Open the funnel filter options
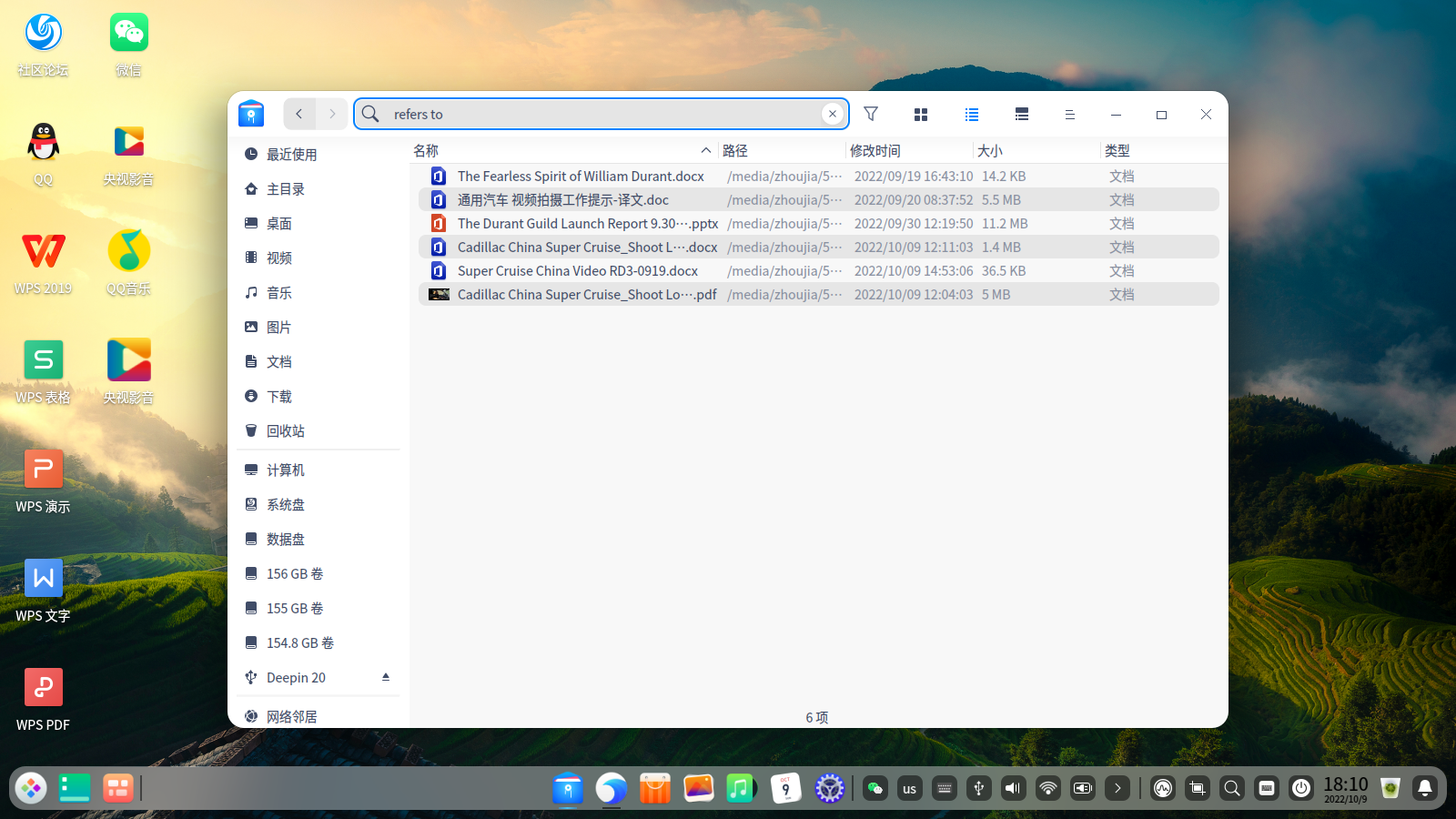This screenshot has width=1456, height=819. pyautogui.click(x=871, y=114)
